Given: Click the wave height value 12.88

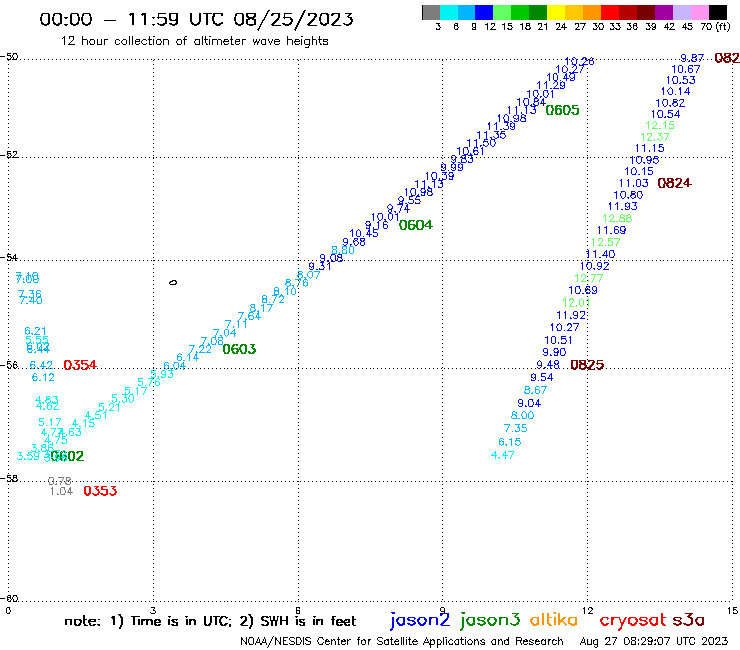Looking at the screenshot, I should click(x=617, y=219).
